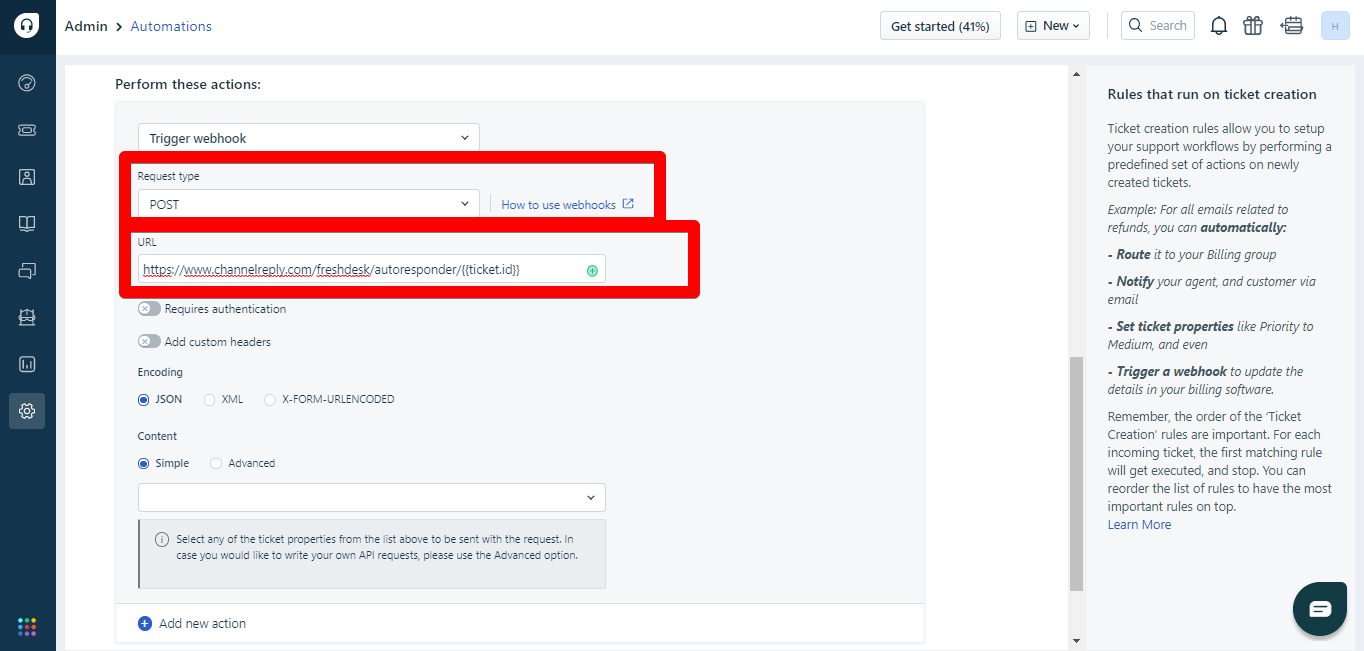Click the Search box in header
The height and width of the screenshot is (651, 1364).
(1158, 26)
